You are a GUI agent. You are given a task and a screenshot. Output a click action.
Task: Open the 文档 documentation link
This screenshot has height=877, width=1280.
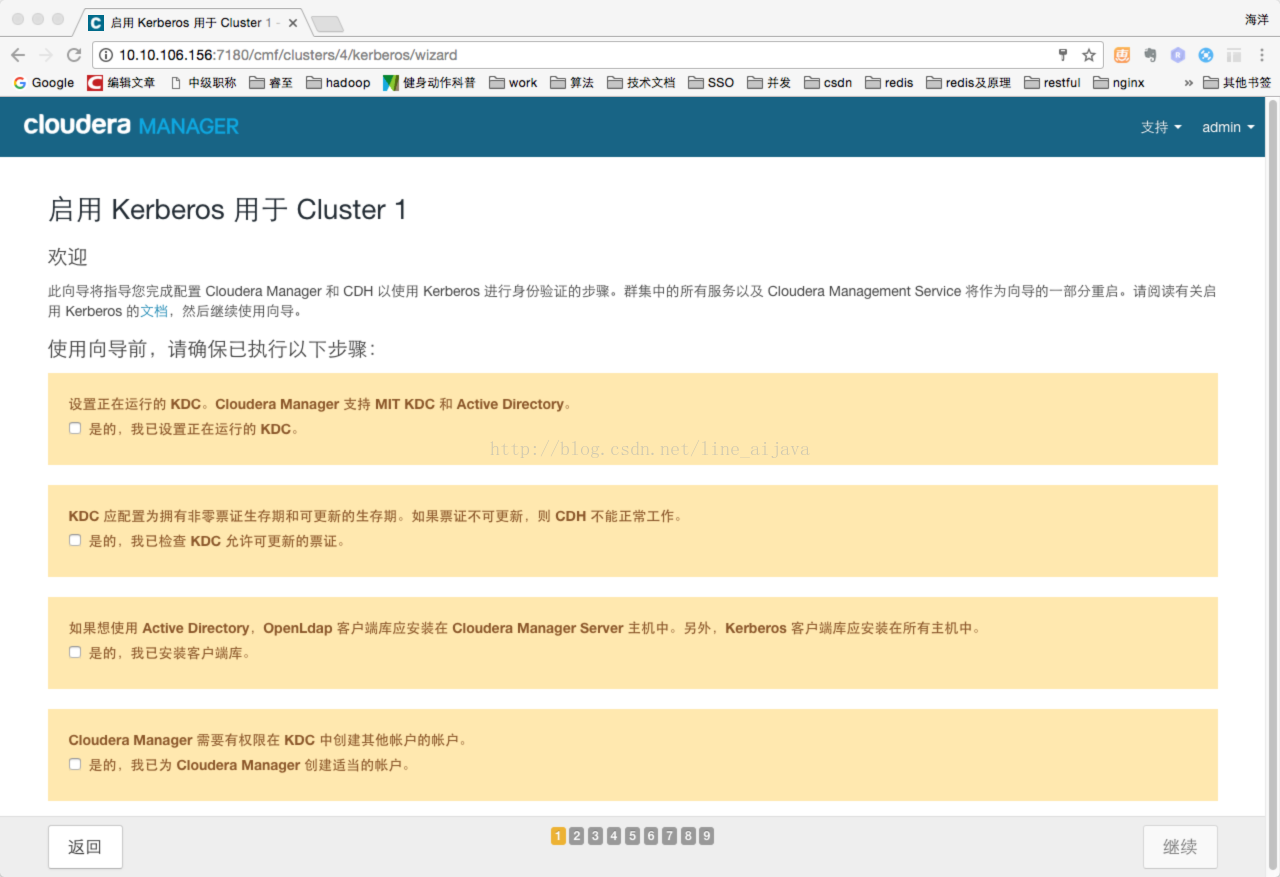154,311
